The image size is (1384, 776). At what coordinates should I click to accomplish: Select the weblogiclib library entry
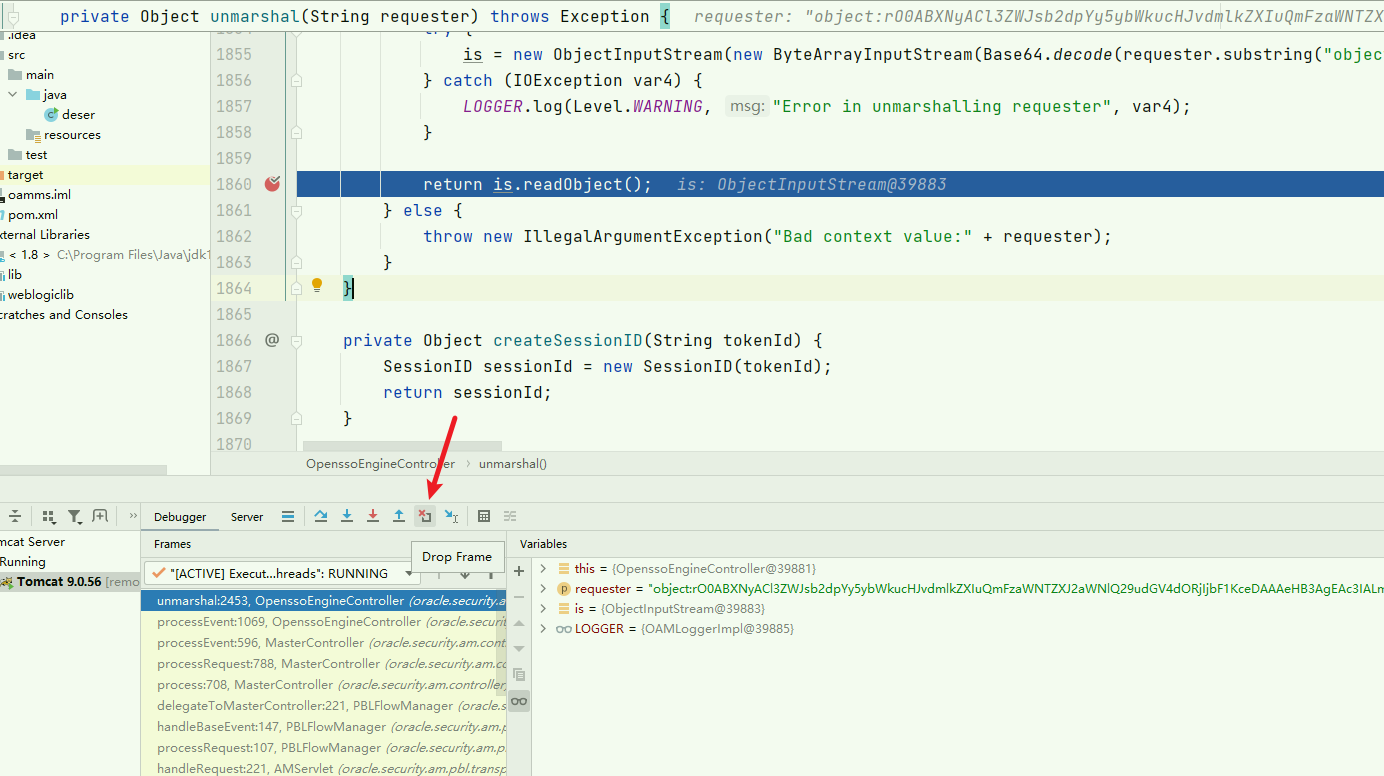coord(41,295)
